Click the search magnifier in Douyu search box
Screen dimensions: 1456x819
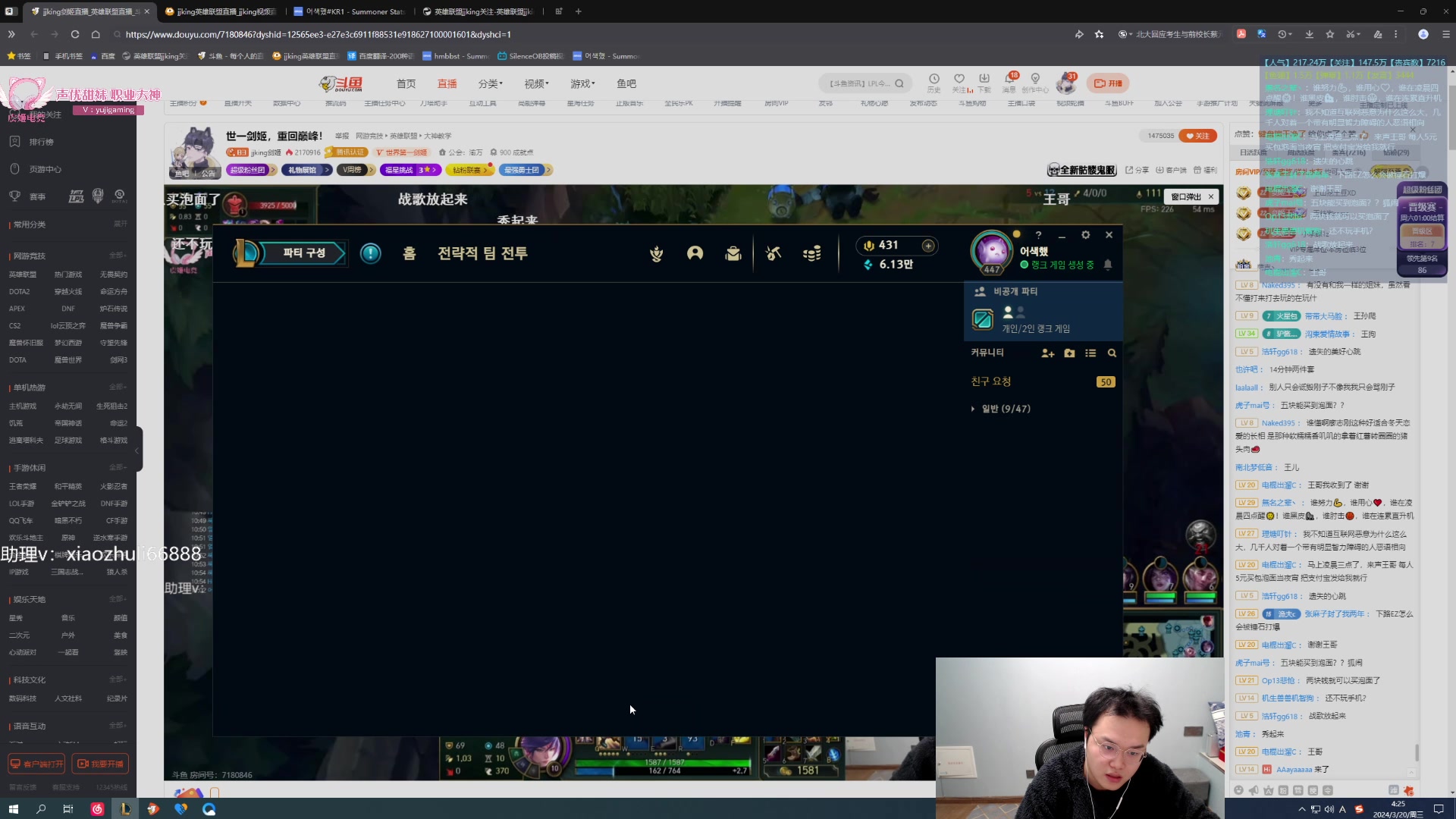(x=899, y=83)
